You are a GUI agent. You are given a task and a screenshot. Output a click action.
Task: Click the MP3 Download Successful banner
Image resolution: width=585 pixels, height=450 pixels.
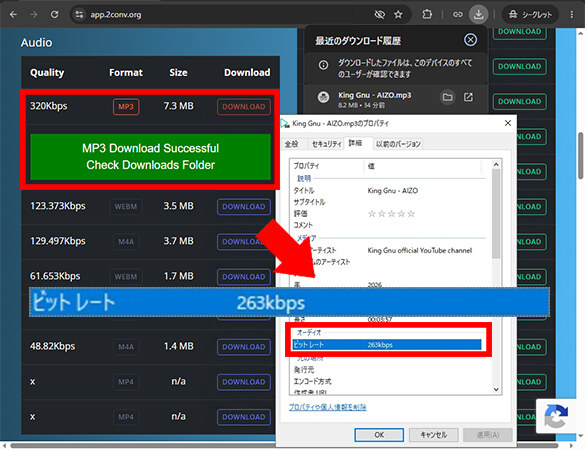point(150,157)
